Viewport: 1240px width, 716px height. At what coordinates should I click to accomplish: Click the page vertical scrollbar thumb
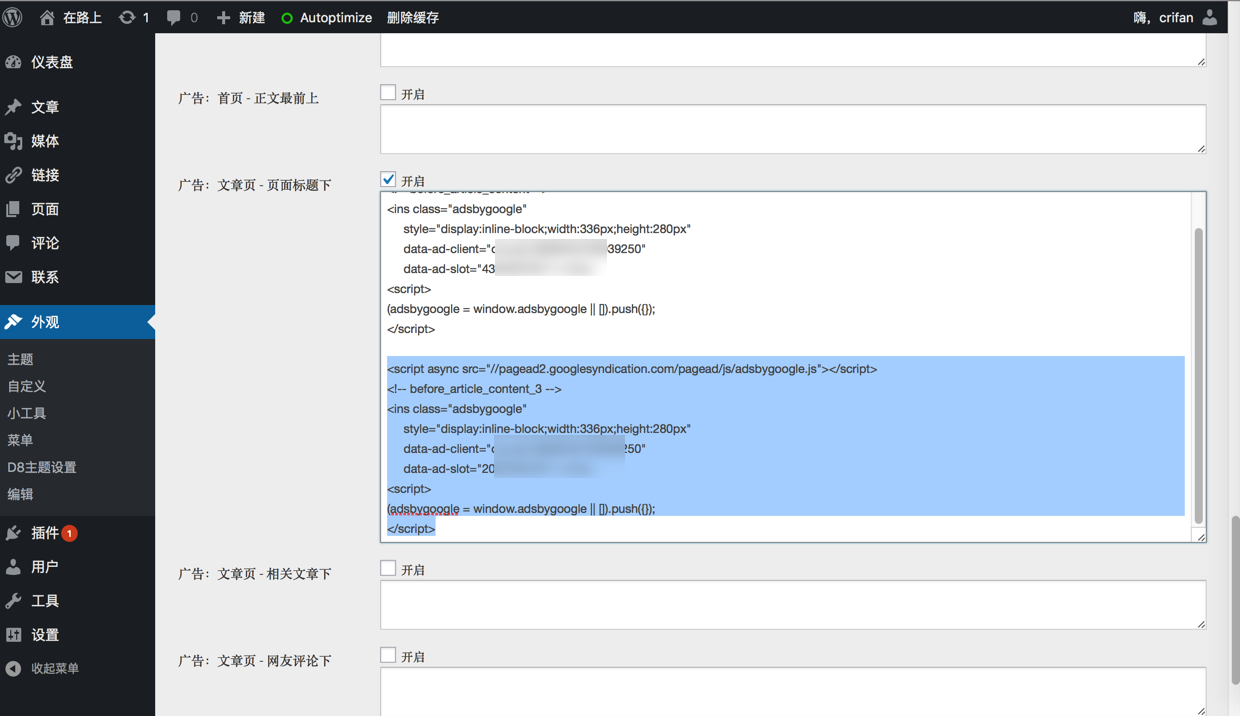tap(1235, 600)
